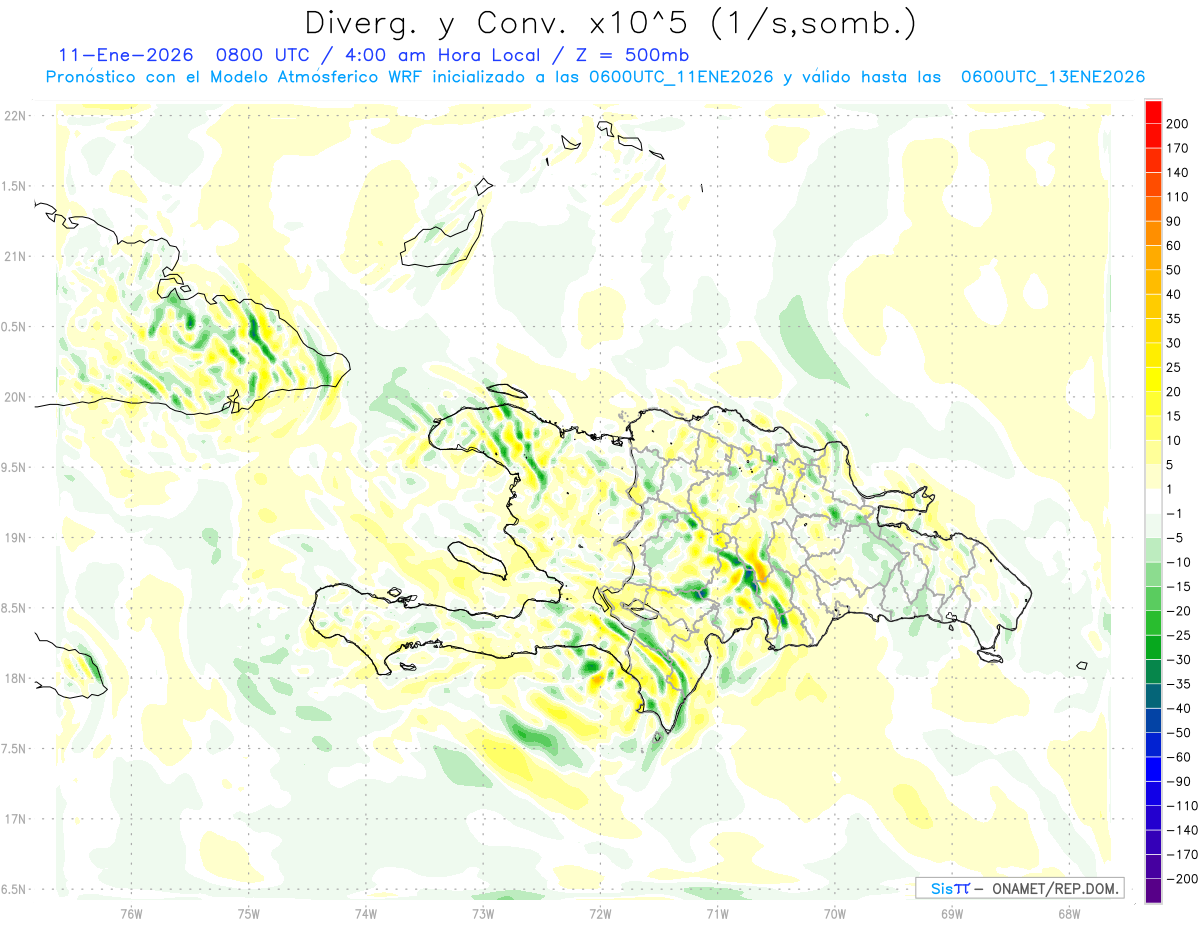
Task: Click the color bar value -35
Action: [1177, 684]
